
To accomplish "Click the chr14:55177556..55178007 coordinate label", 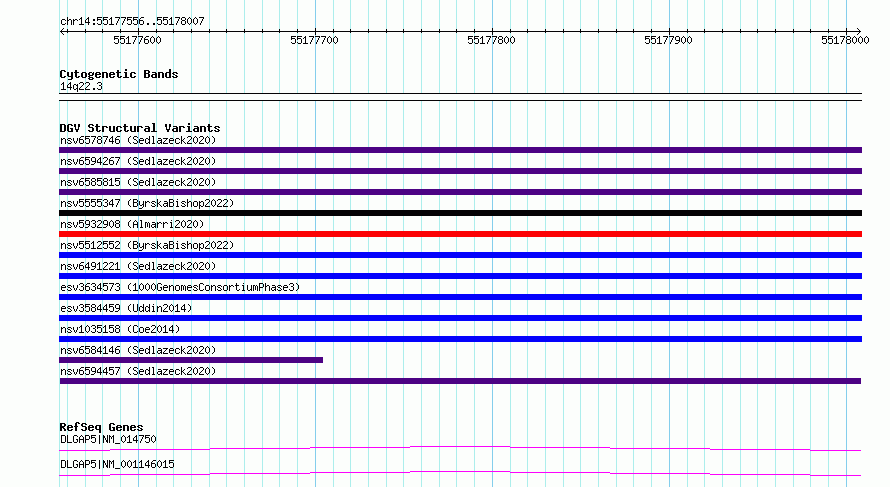I will click(x=132, y=22).
